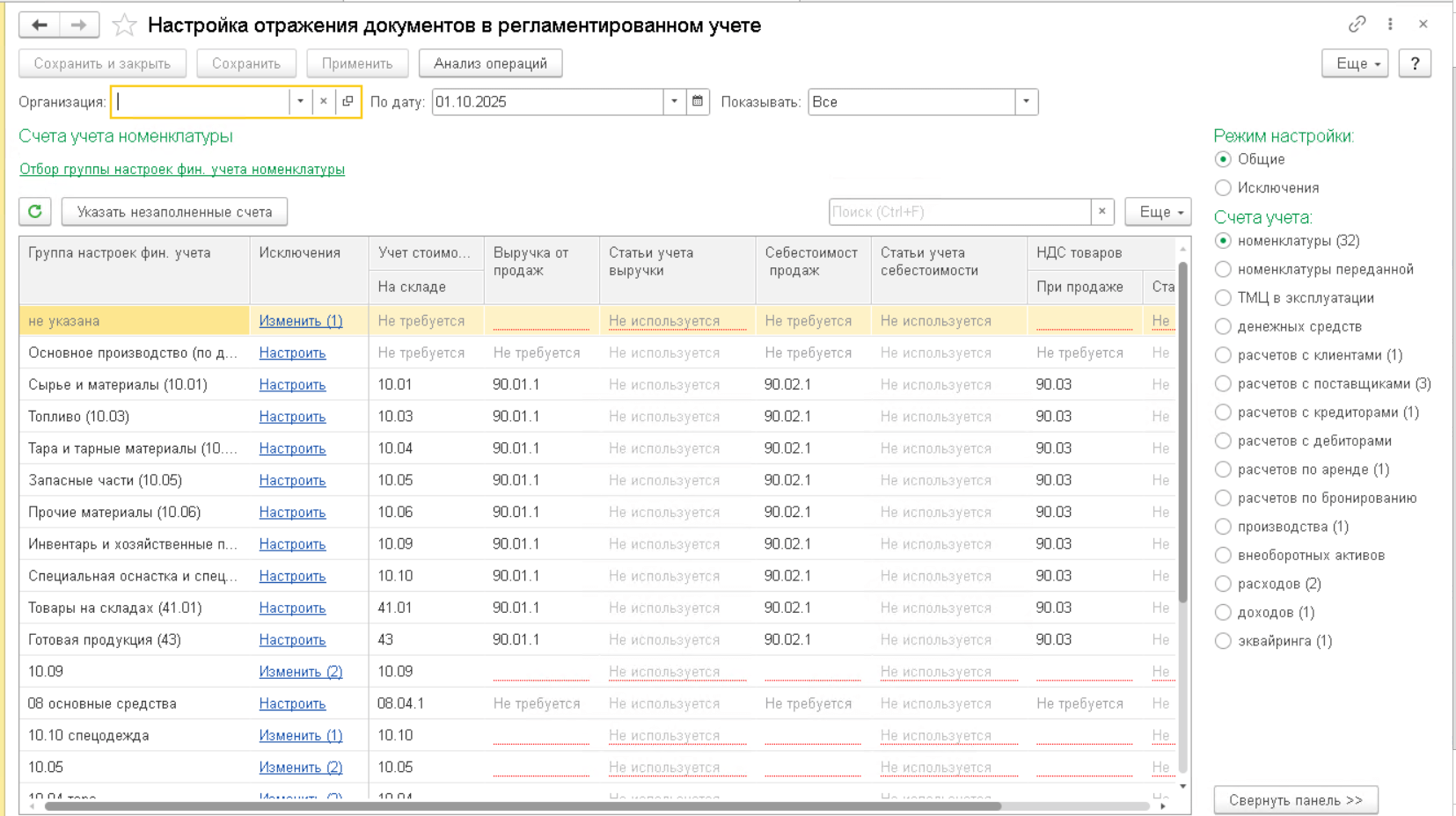Image resolution: width=1456 pixels, height=816 pixels.
Task: Open the three-dot window options menu
Action: click(x=1390, y=25)
